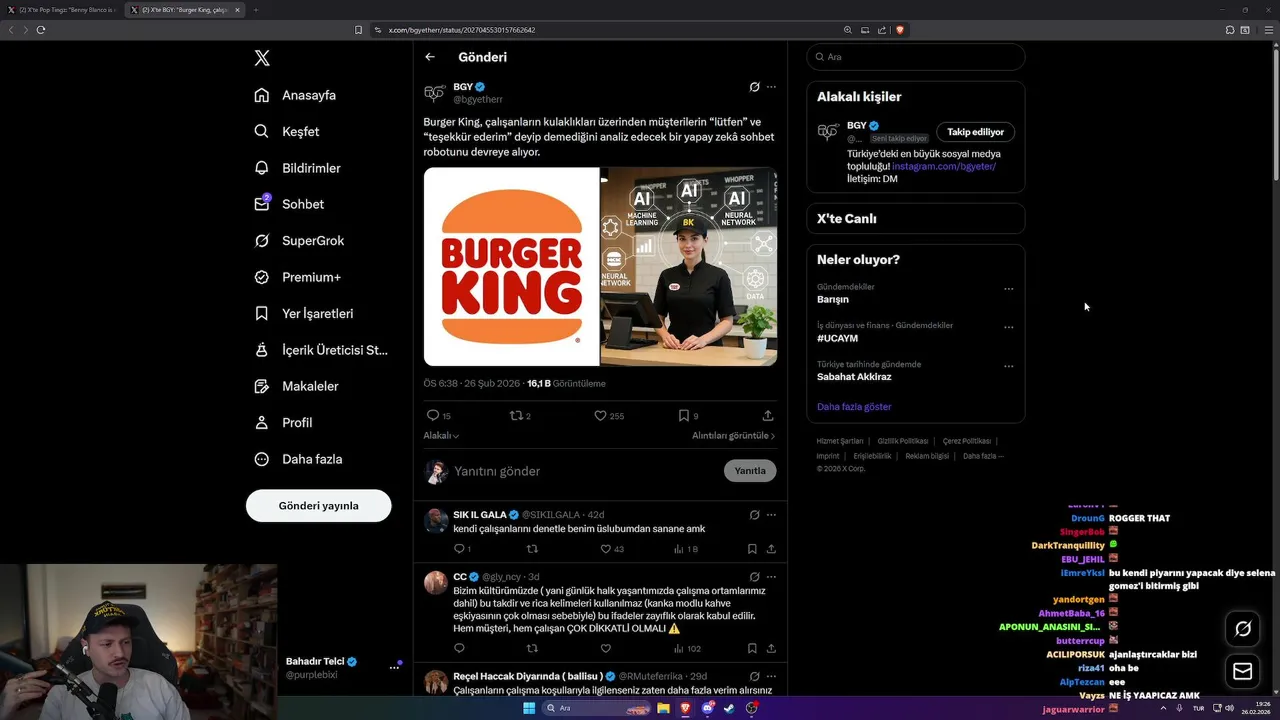
Task: Open three-dot menu on SIK IL GALA reply
Action: [x=771, y=515]
